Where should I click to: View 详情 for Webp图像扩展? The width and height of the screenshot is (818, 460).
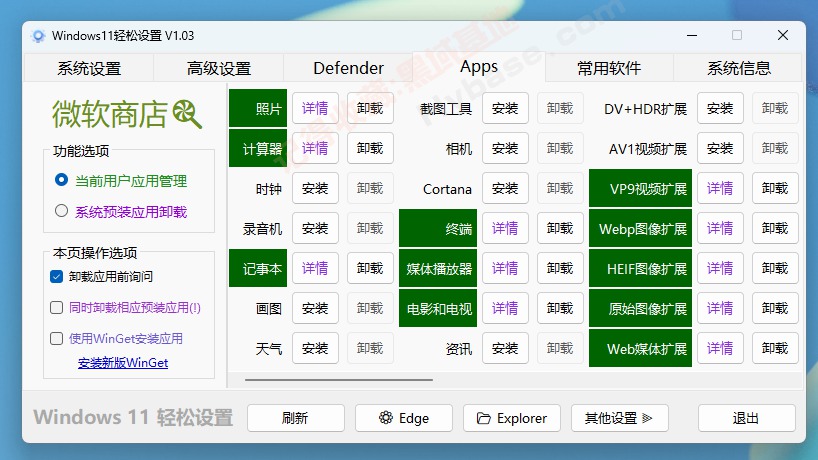pos(720,228)
